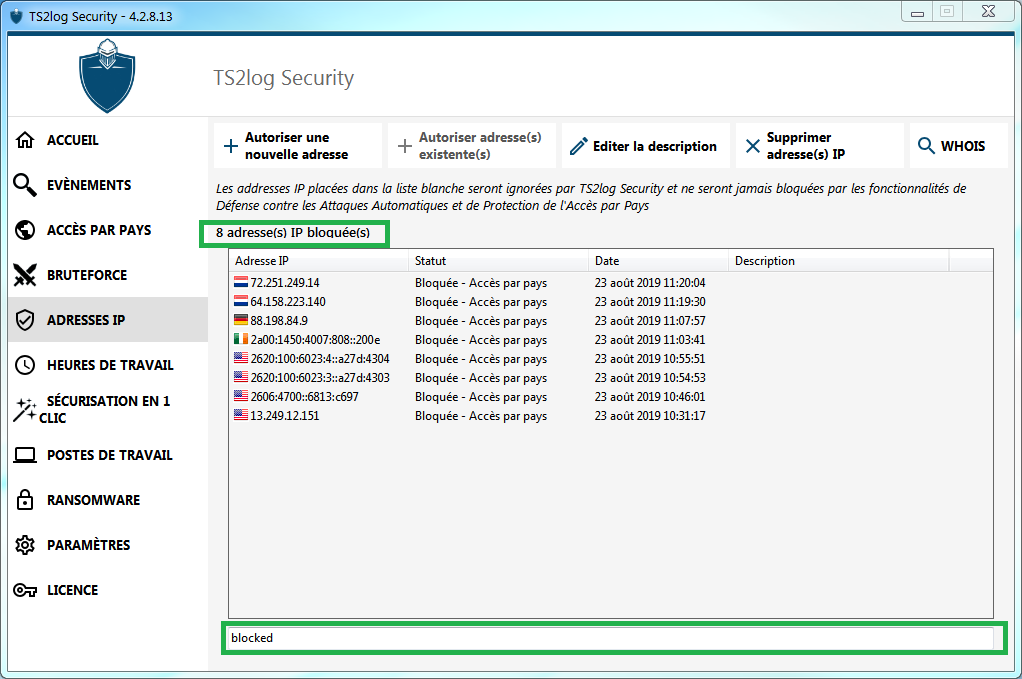Open the Postes de travail section
The height and width of the screenshot is (679, 1022).
click(x=108, y=455)
